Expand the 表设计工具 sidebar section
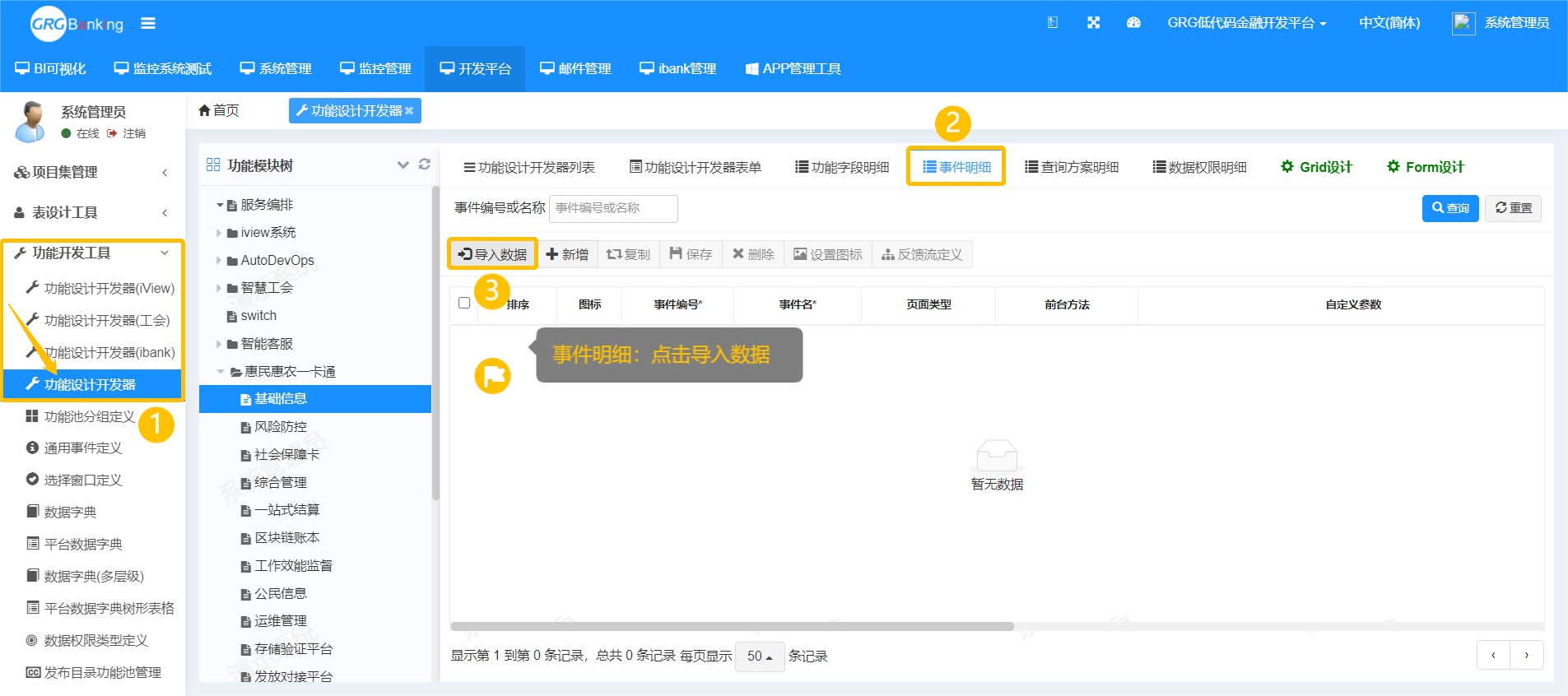The image size is (1568, 696). (92, 212)
